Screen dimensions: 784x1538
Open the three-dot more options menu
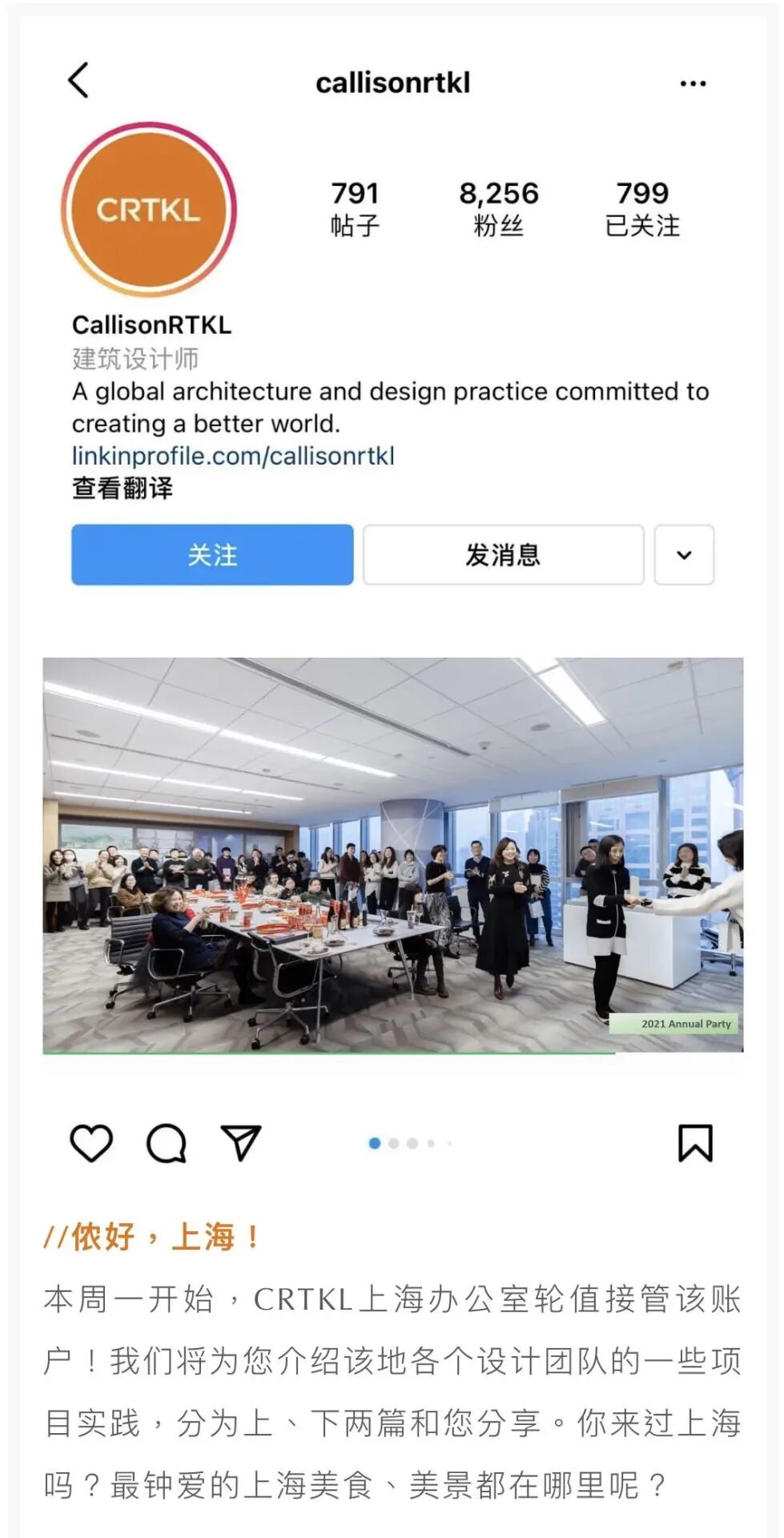coord(693,83)
